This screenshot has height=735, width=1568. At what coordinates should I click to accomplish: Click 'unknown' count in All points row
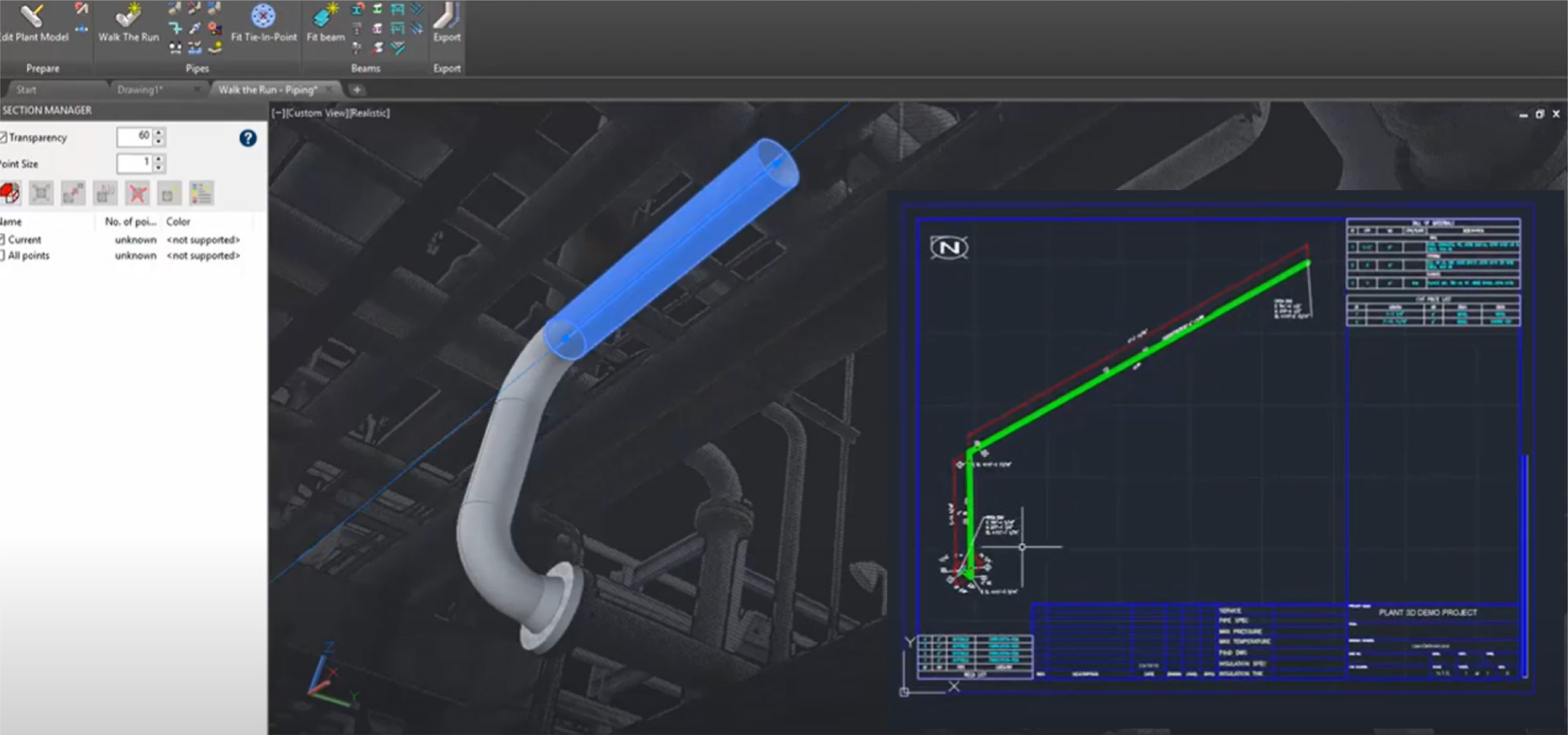[x=136, y=256]
